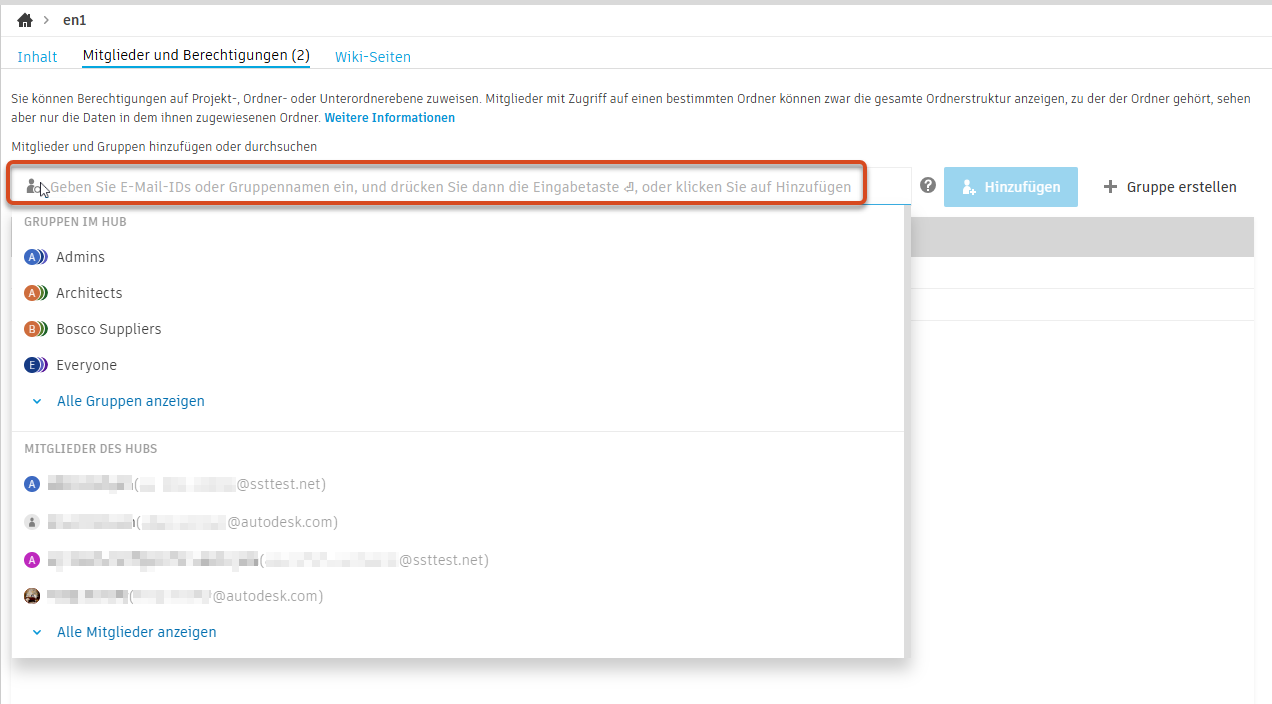Image resolution: width=1272 pixels, height=704 pixels.
Task: Select first member with @ssttest.net email
Action: [457, 484]
